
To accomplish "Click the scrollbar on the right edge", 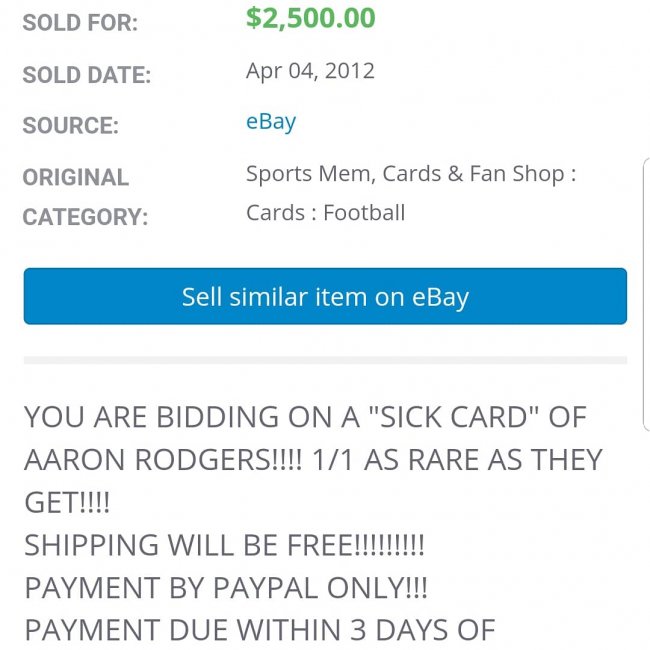I will point(646,295).
